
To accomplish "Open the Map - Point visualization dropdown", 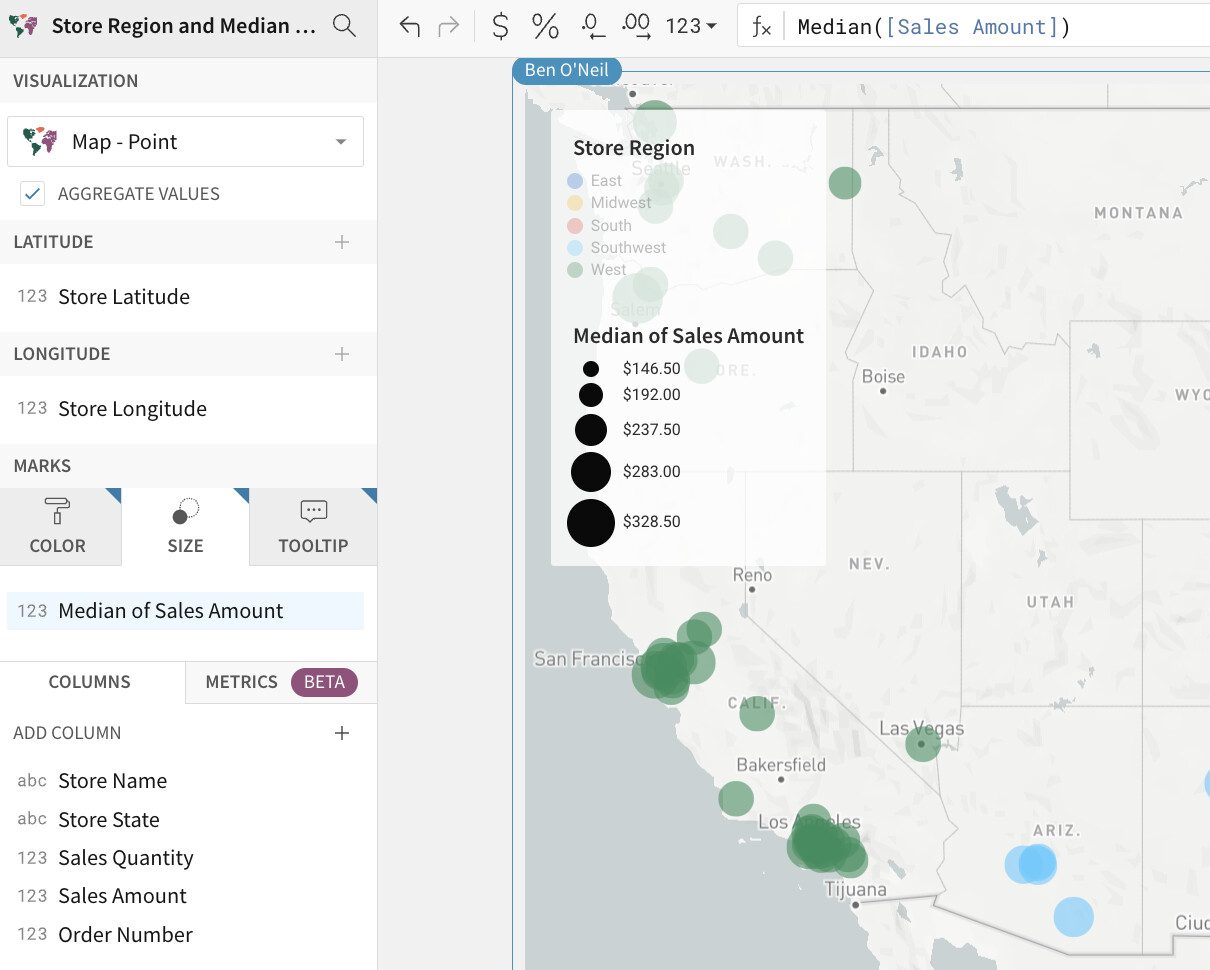I will click(185, 142).
